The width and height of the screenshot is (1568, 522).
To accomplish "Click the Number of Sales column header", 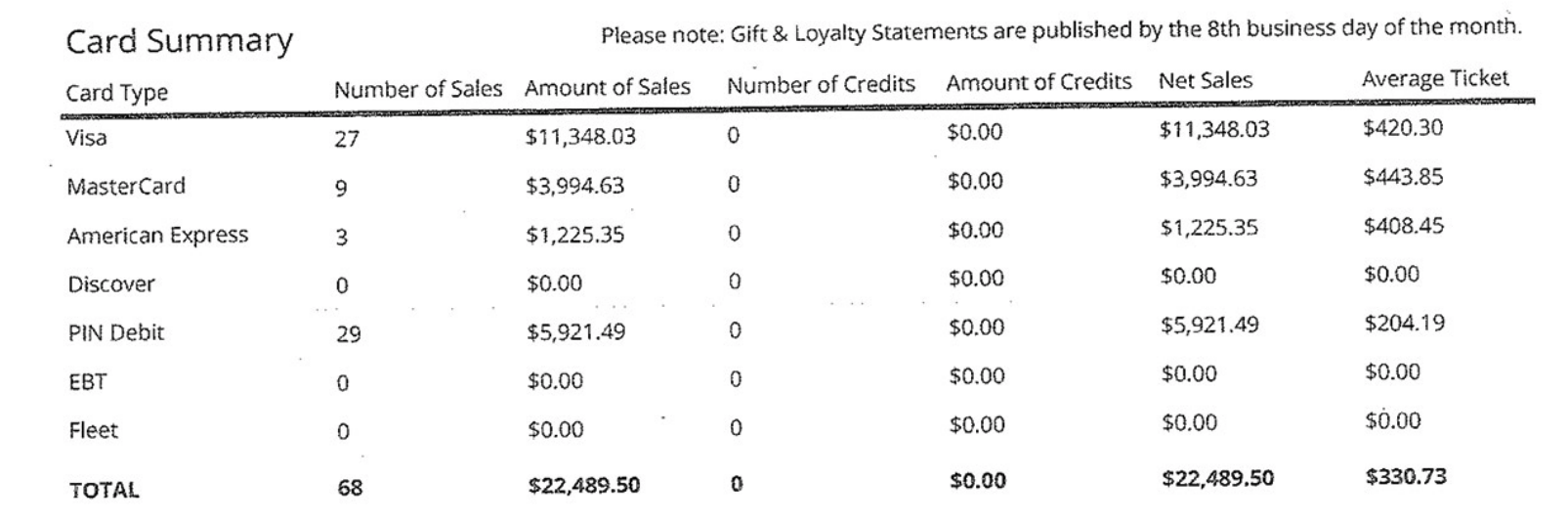I will click(x=417, y=90).
